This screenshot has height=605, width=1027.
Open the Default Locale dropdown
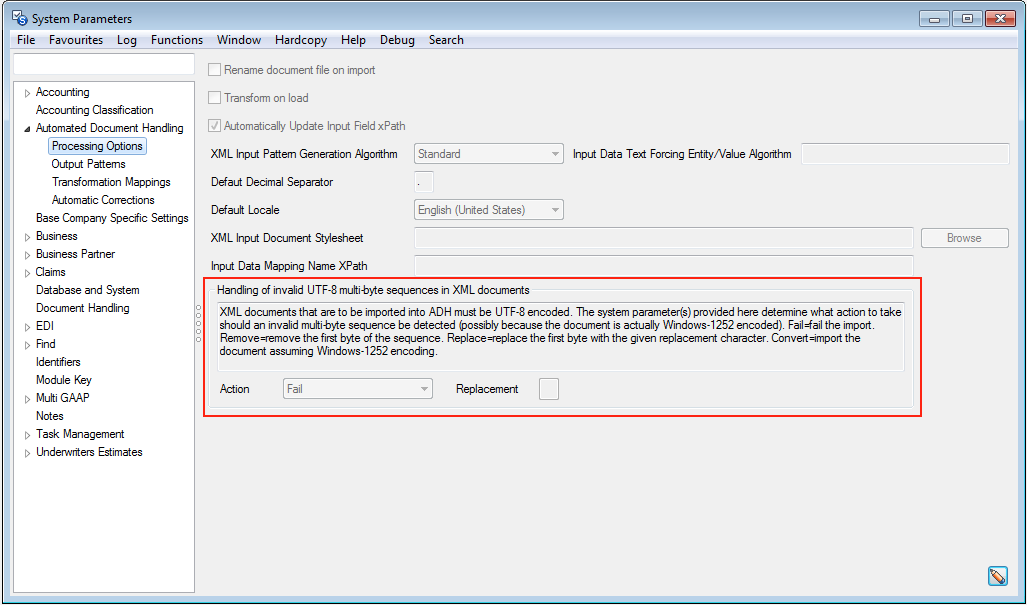coord(488,210)
